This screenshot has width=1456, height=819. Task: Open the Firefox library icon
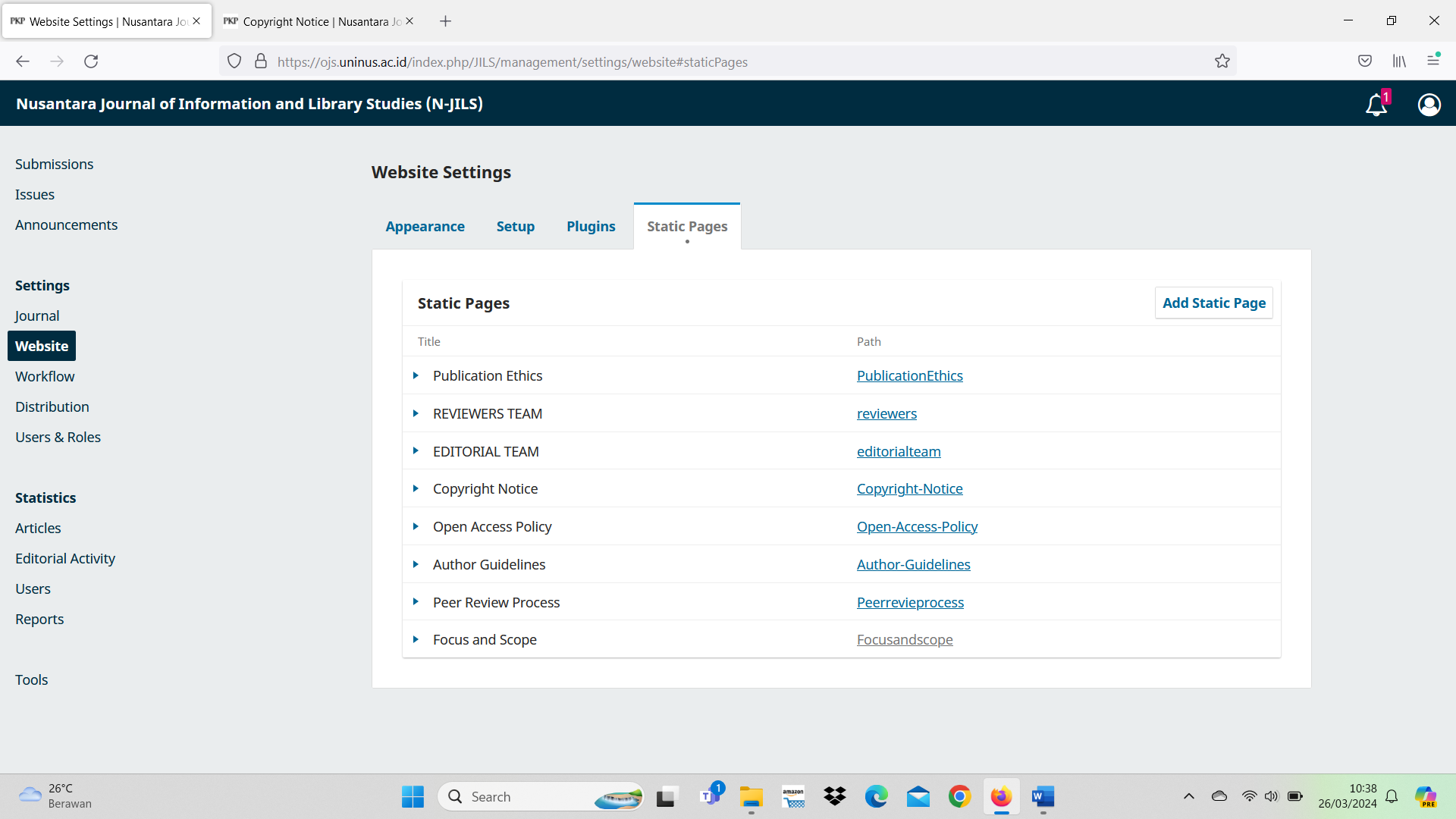1399,61
